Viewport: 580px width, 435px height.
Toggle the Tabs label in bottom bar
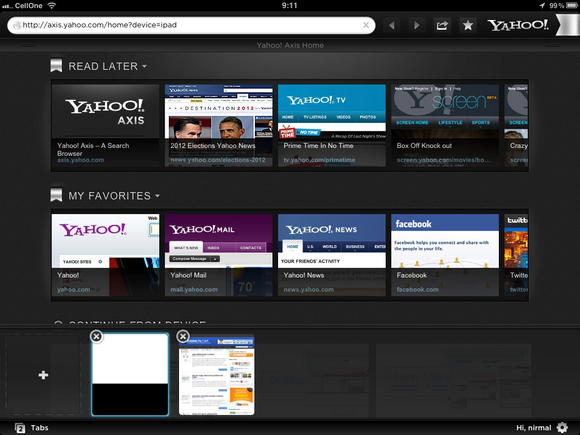(x=40, y=428)
